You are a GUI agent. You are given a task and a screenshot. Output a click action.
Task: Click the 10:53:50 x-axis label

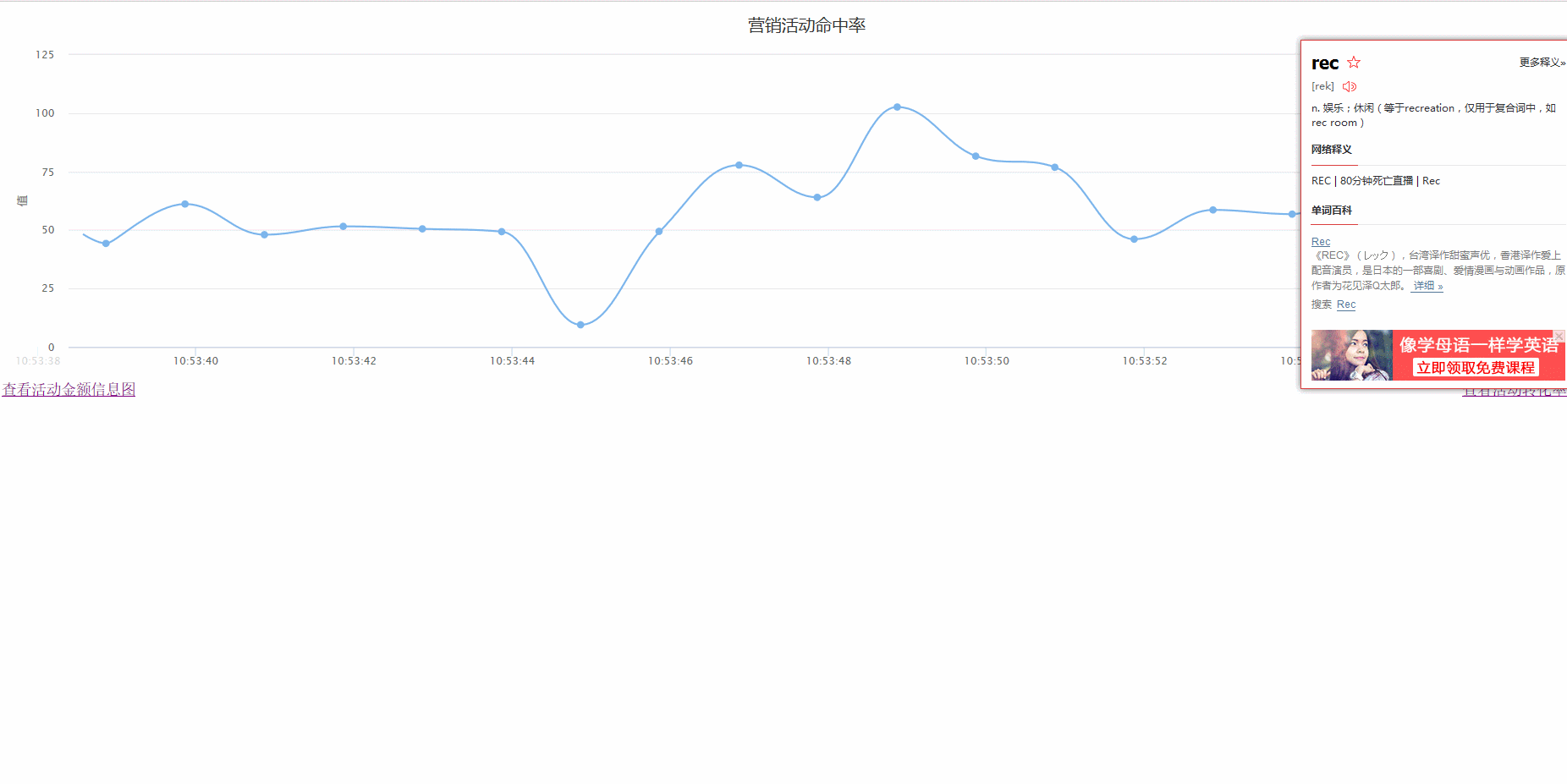tap(987, 361)
